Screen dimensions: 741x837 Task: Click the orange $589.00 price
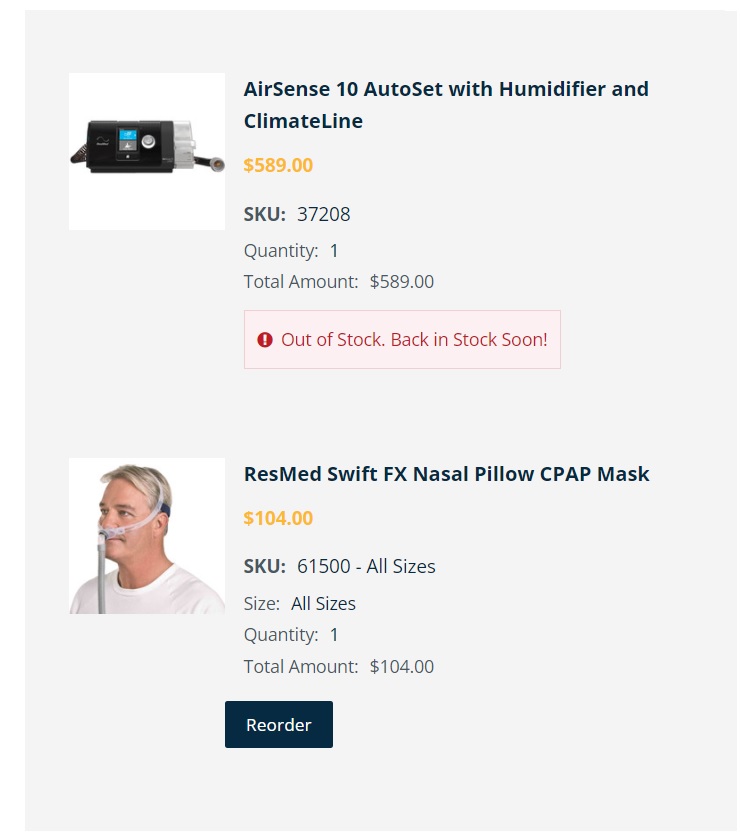(278, 165)
